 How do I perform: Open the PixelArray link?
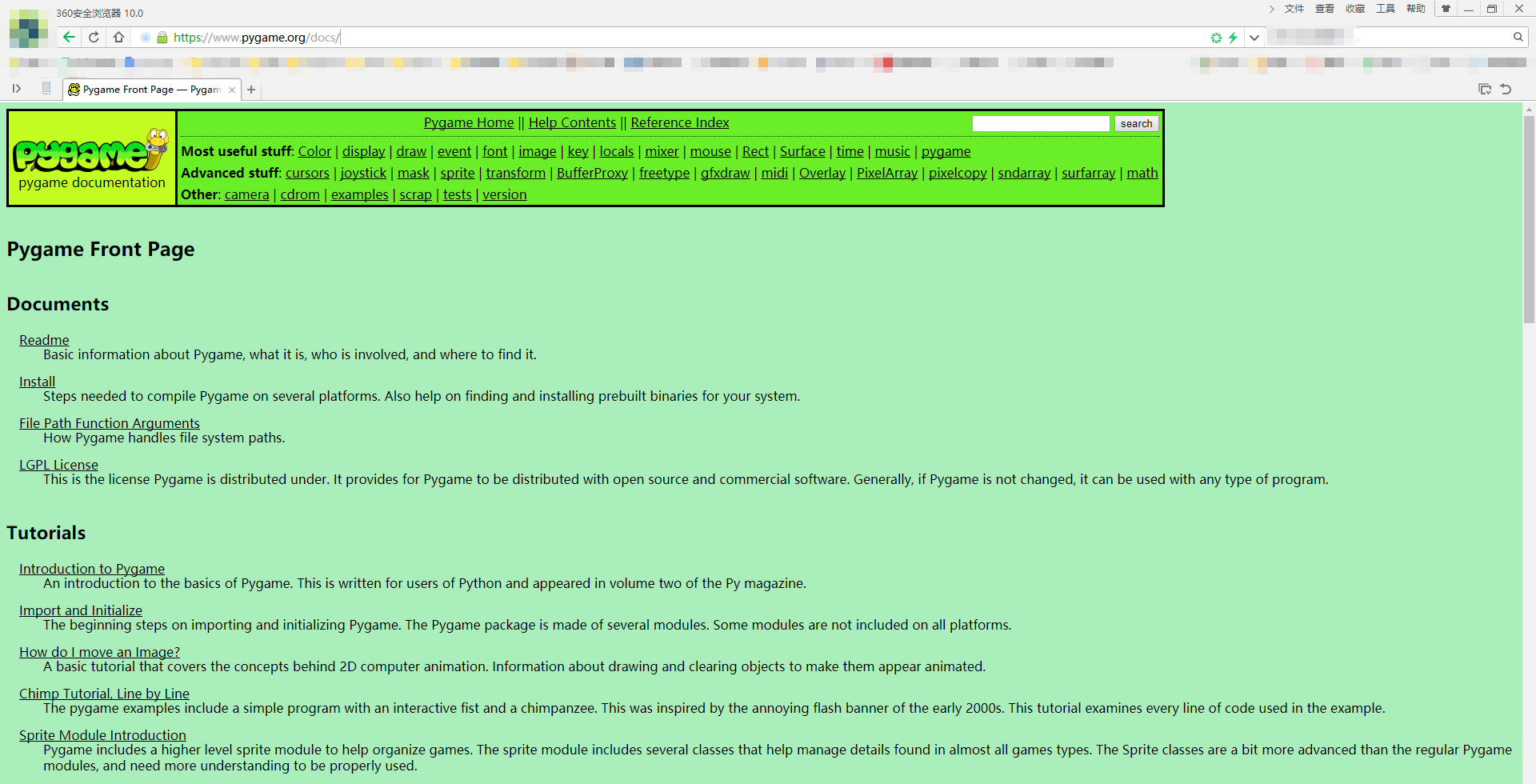887,173
